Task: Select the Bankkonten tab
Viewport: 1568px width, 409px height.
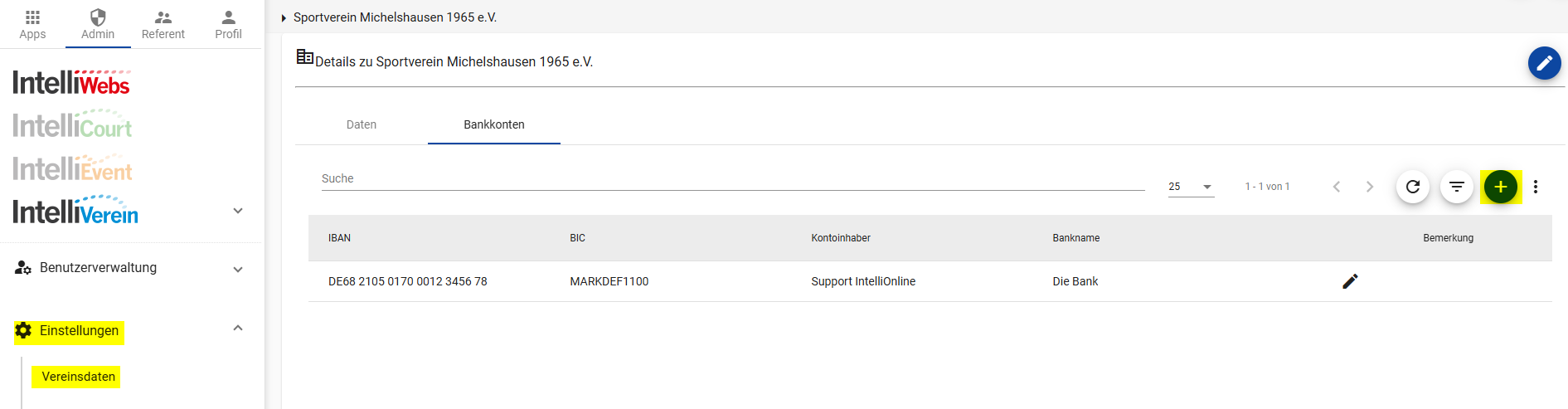Action: (x=494, y=124)
